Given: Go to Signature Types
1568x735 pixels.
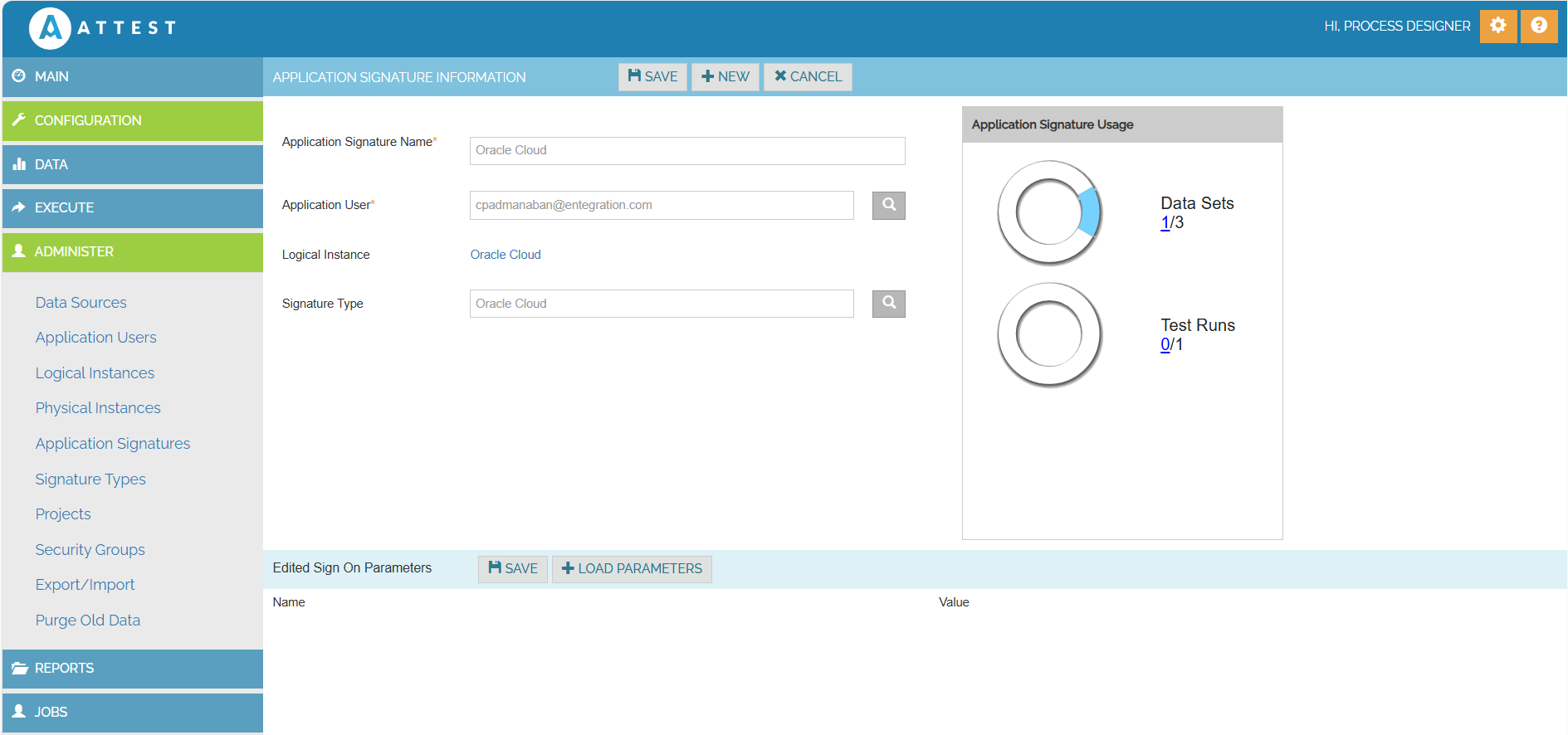Looking at the screenshot, I should pyautogui.click(x=90, y=479).
